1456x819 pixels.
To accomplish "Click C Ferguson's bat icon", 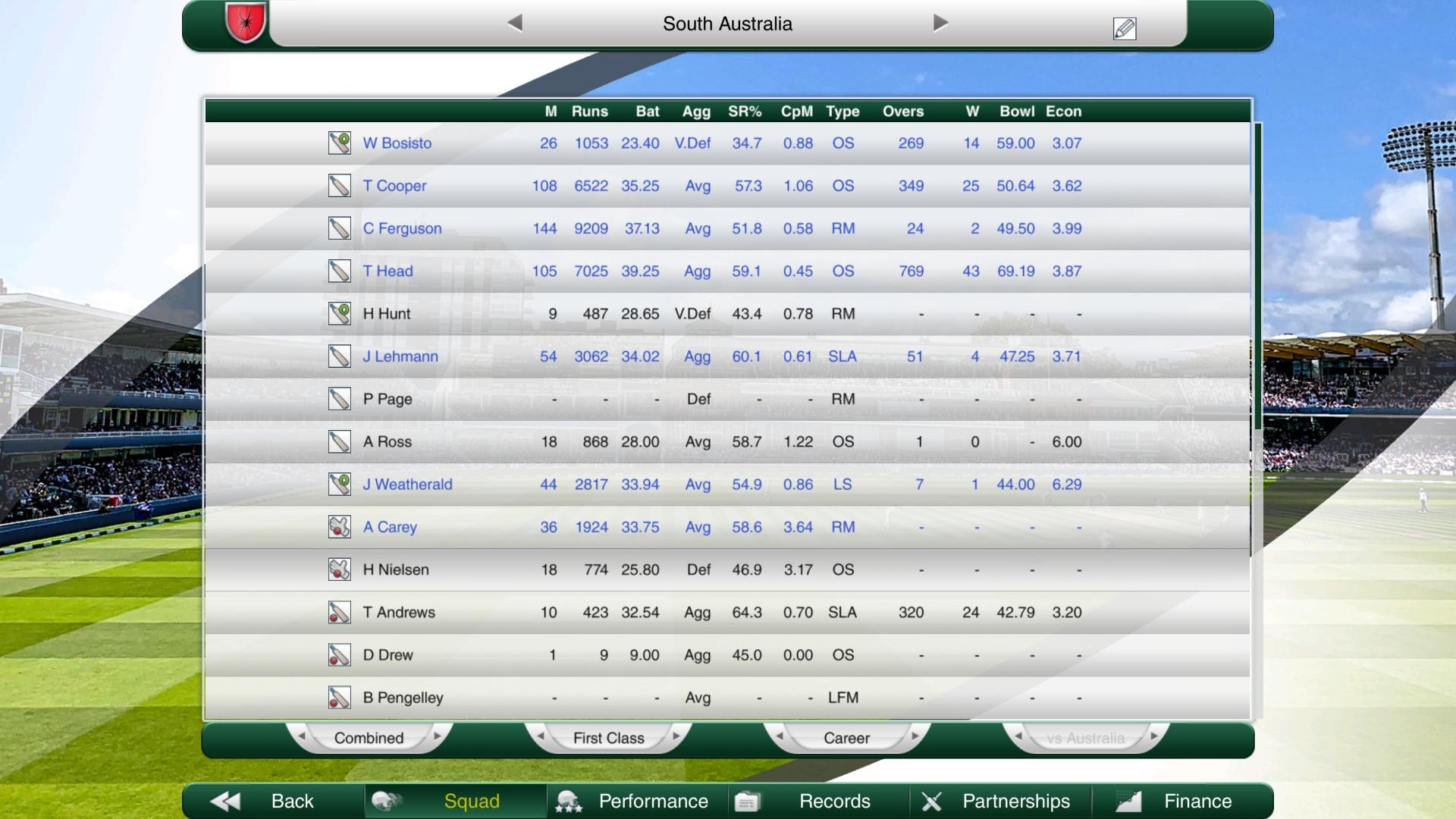I will (339, 228).
